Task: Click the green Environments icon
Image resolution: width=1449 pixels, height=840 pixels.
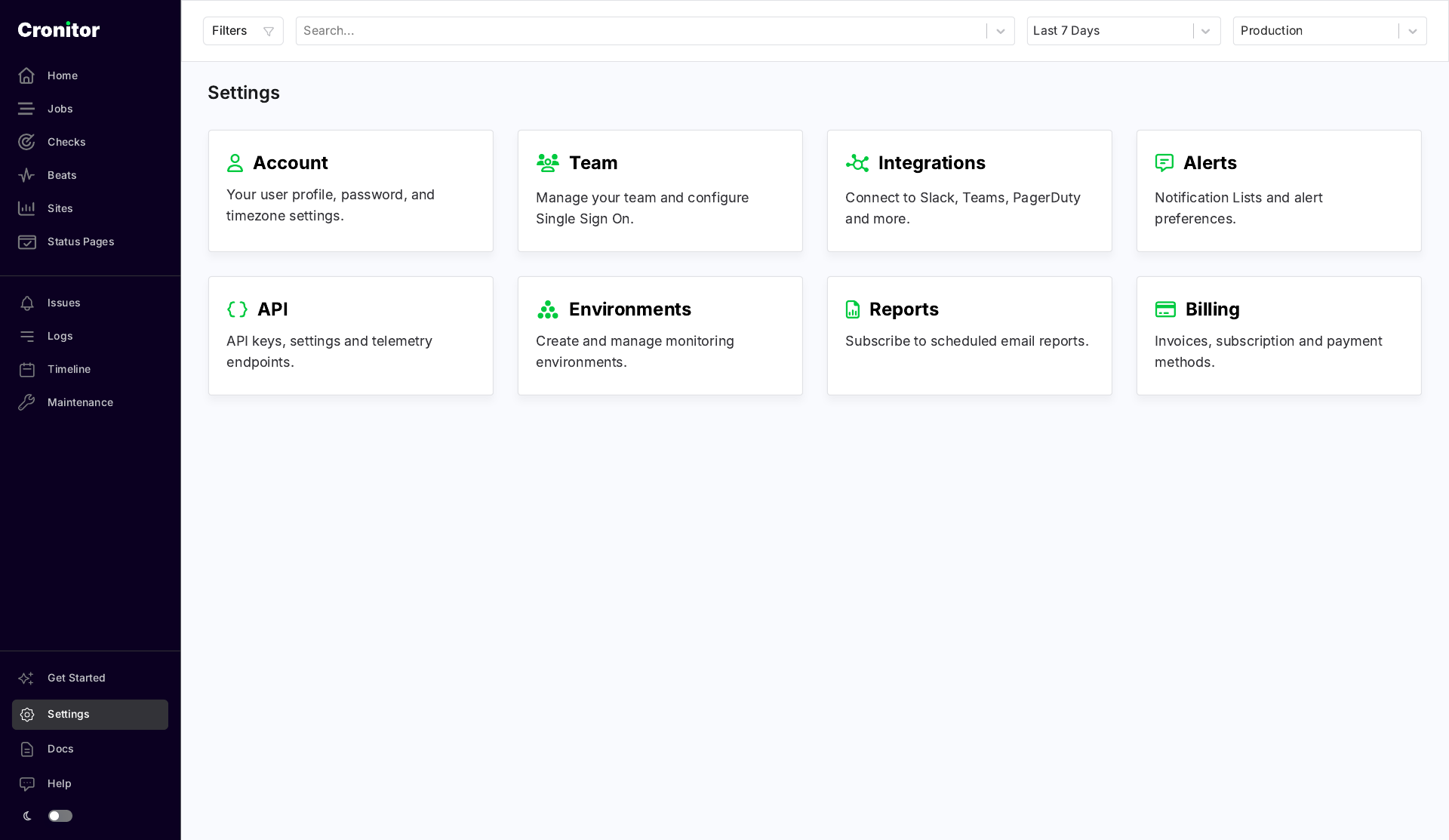Action: tap(548, 309)
